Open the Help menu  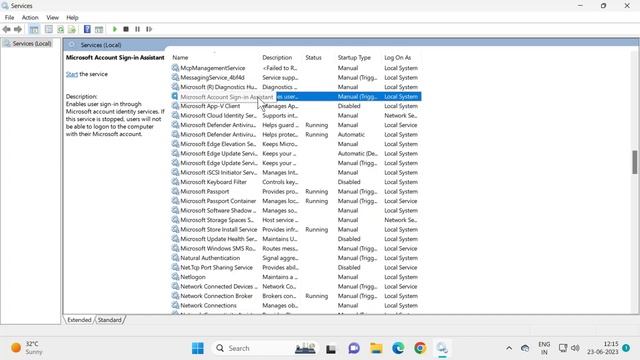(72, 18)
